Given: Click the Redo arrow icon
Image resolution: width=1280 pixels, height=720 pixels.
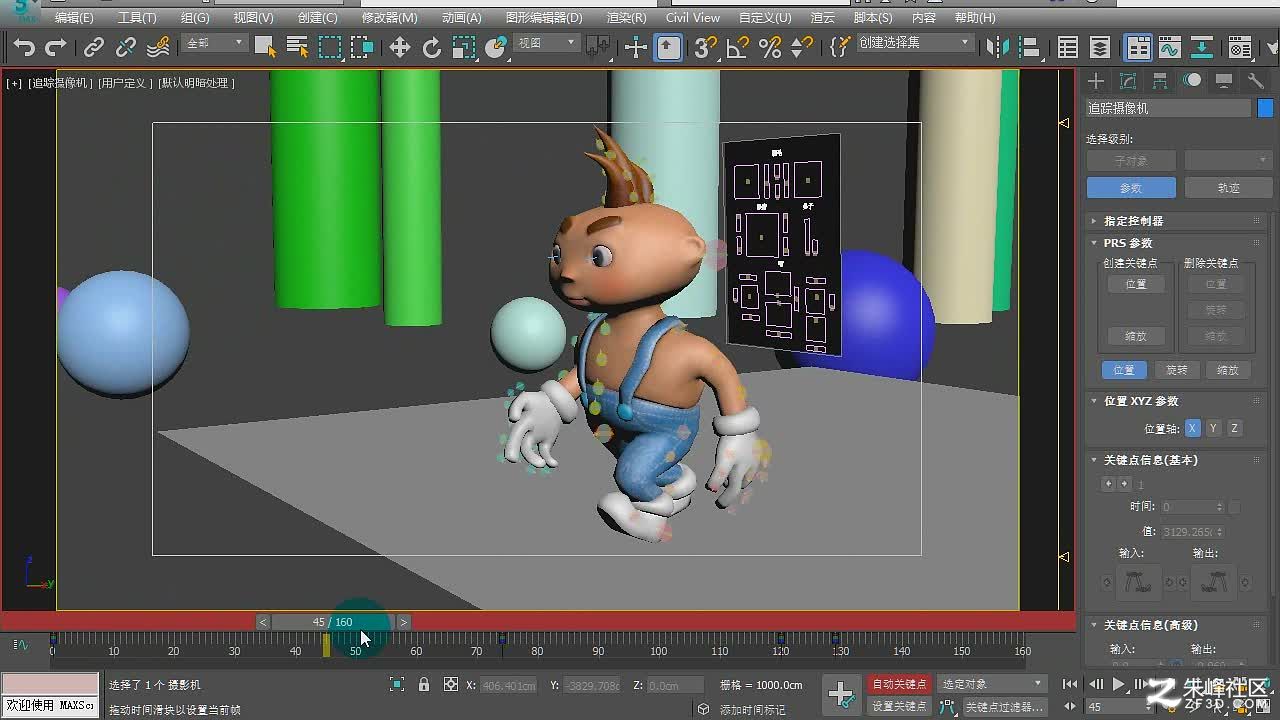Looking at the screenshot, I should click(56, 47).
